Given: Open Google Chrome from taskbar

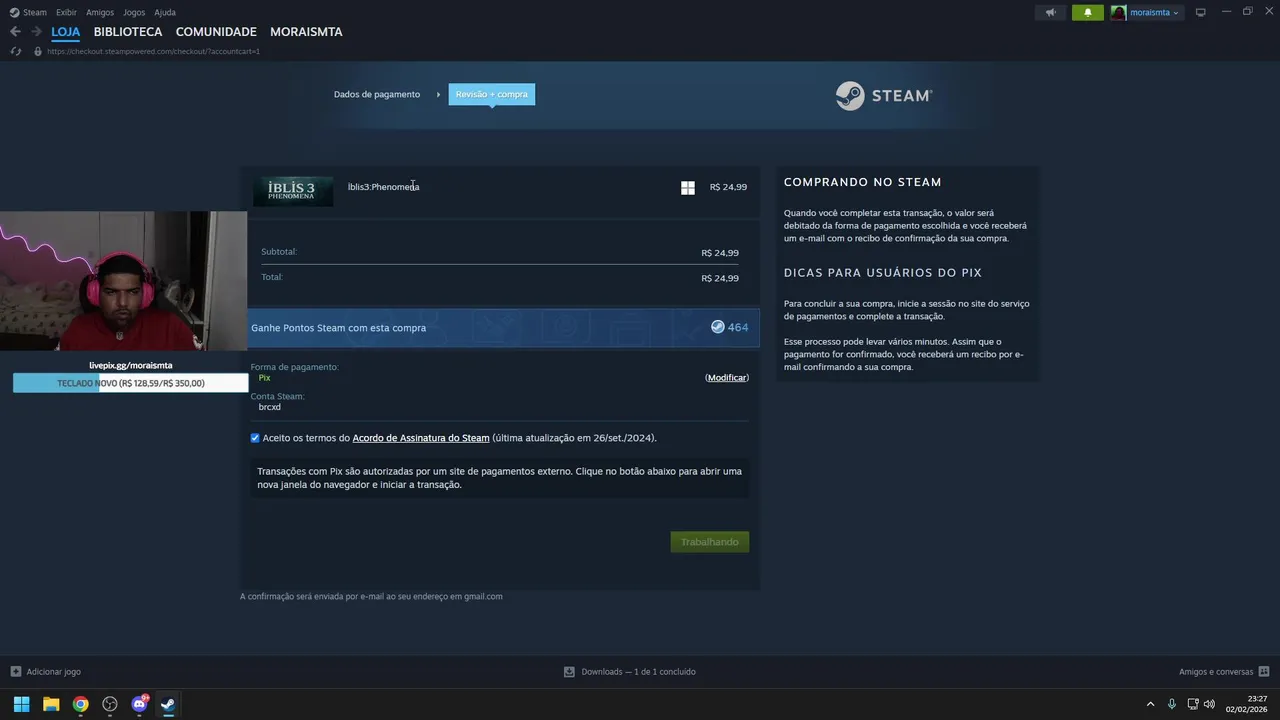Looking at the screenshot, I should coord(80,704).
